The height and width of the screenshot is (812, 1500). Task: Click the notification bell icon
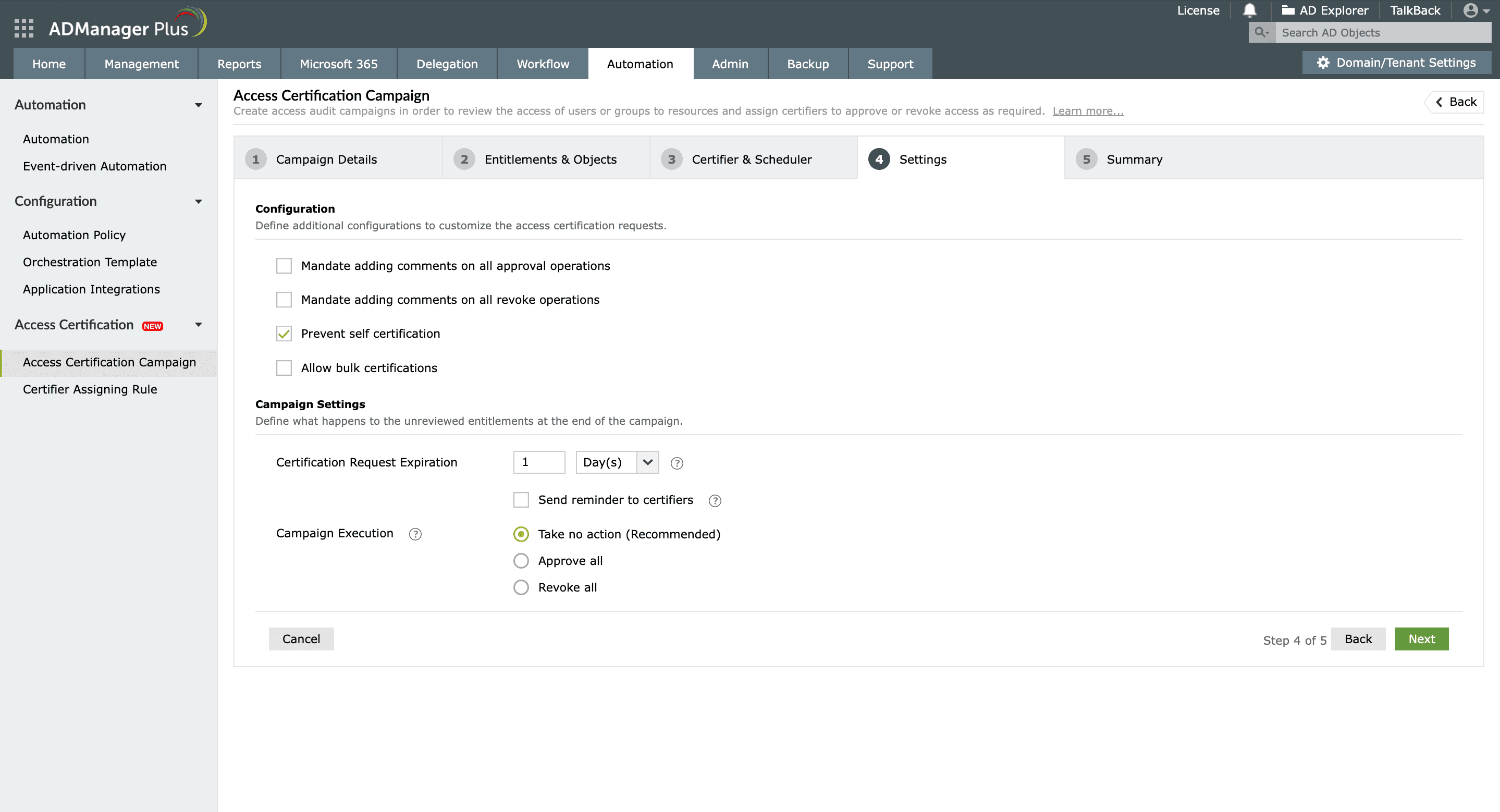pyautogui.click(x=1249, y=10)
